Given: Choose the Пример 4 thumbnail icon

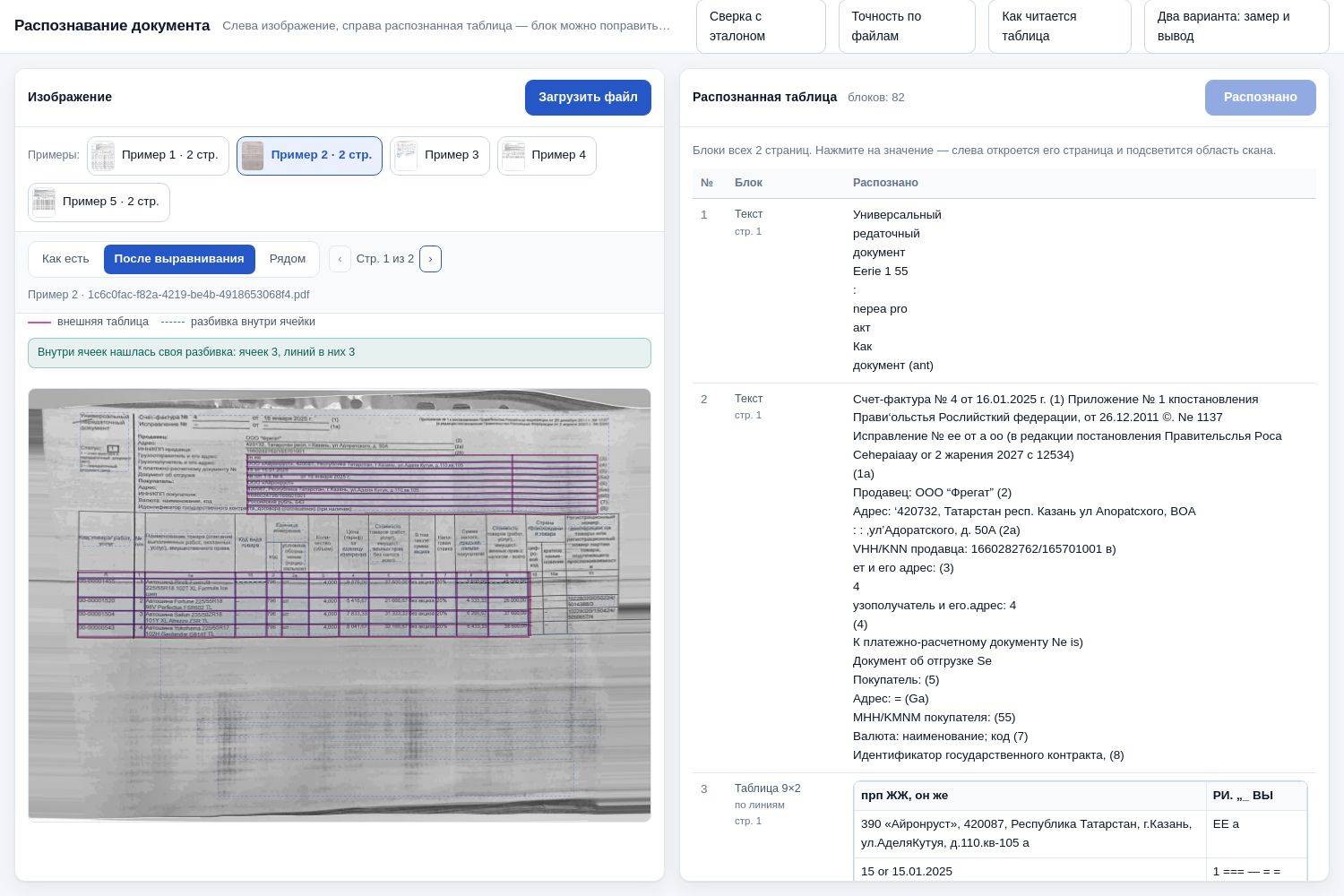Looking at the screenshot, I should coord(513,156).
